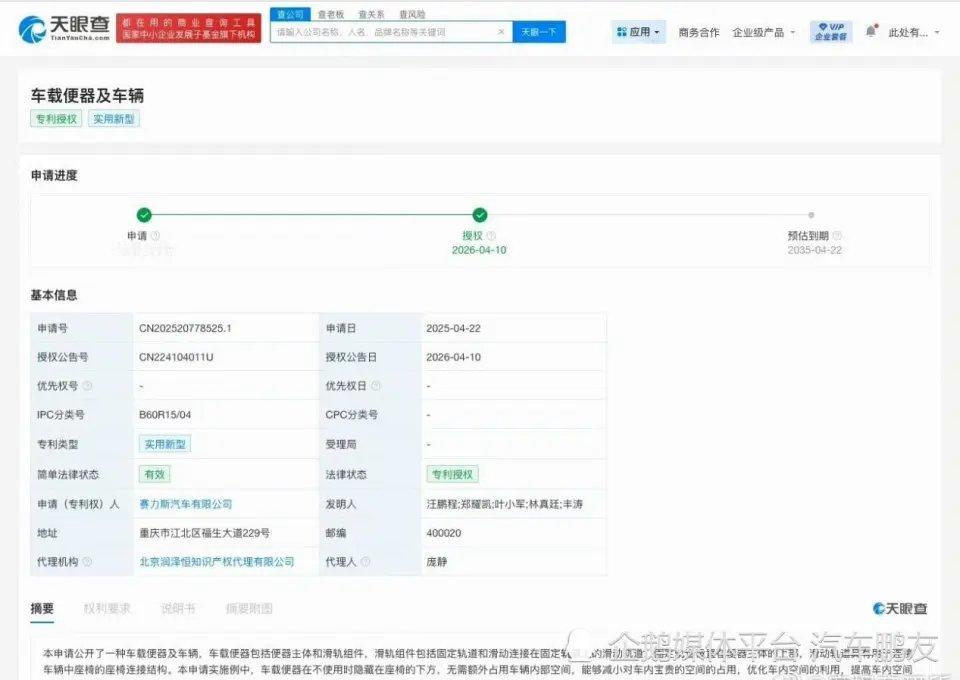Click the info icon beside 优先权日
The image size is (960, 680).
[x=376, y=386]
